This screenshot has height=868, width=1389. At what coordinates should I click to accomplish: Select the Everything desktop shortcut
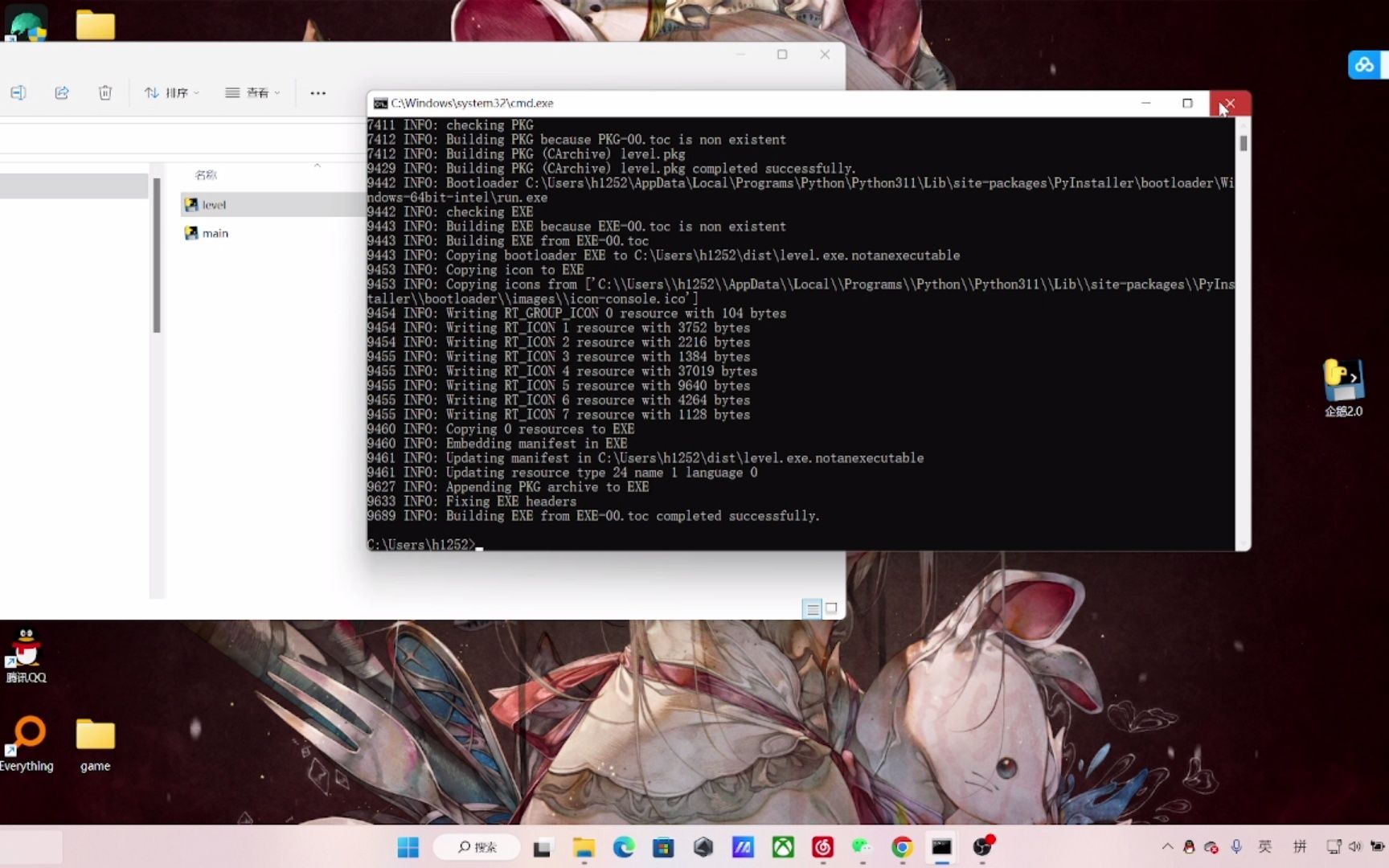pos(27,743)
